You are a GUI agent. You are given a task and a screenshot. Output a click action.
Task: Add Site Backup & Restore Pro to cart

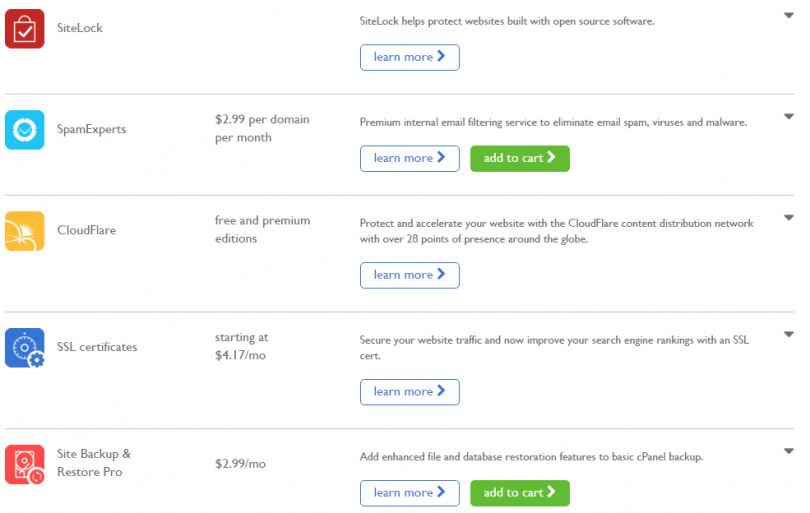point(519,493)
